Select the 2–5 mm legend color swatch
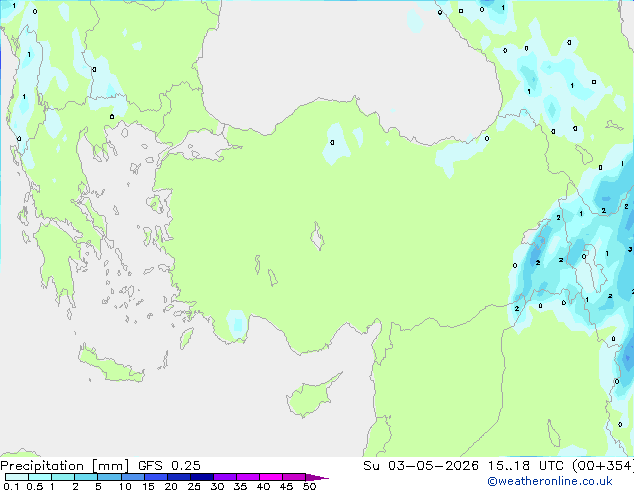 [x=86, y=477]
